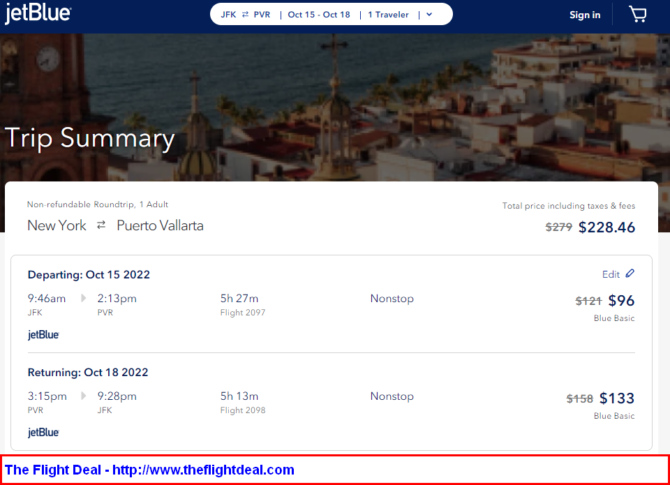Click jetBlue airline logo under departing flight
The height and width of the screenshot is (485, 670).
tap(43, 335)
